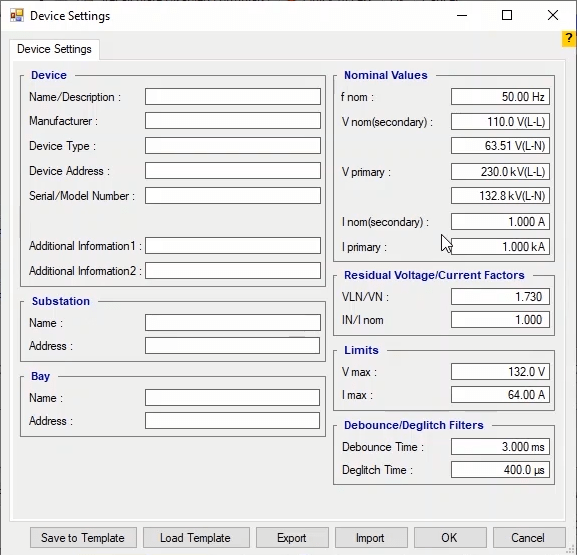Image resolution: width=577 pixels, height=555 pixels.
Task: Click the Device Settings window title icon
Action: [x=17, y=16]
